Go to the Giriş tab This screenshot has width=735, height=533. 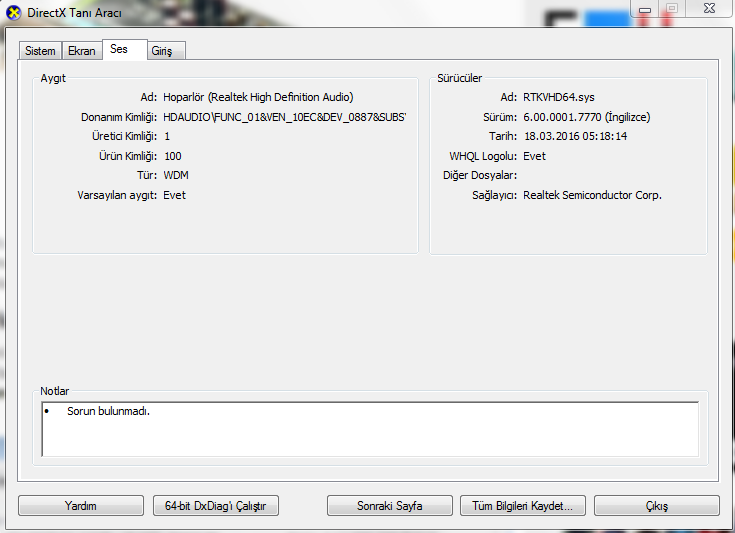(x=162, y=51)
